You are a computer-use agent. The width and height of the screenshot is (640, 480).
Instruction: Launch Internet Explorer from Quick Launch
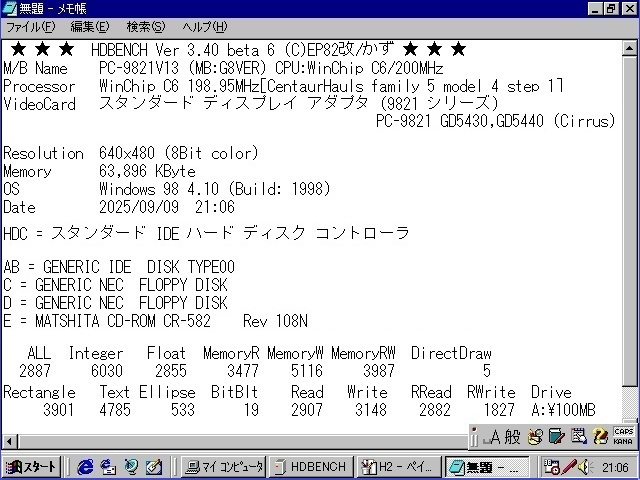[x=85, y=467]
